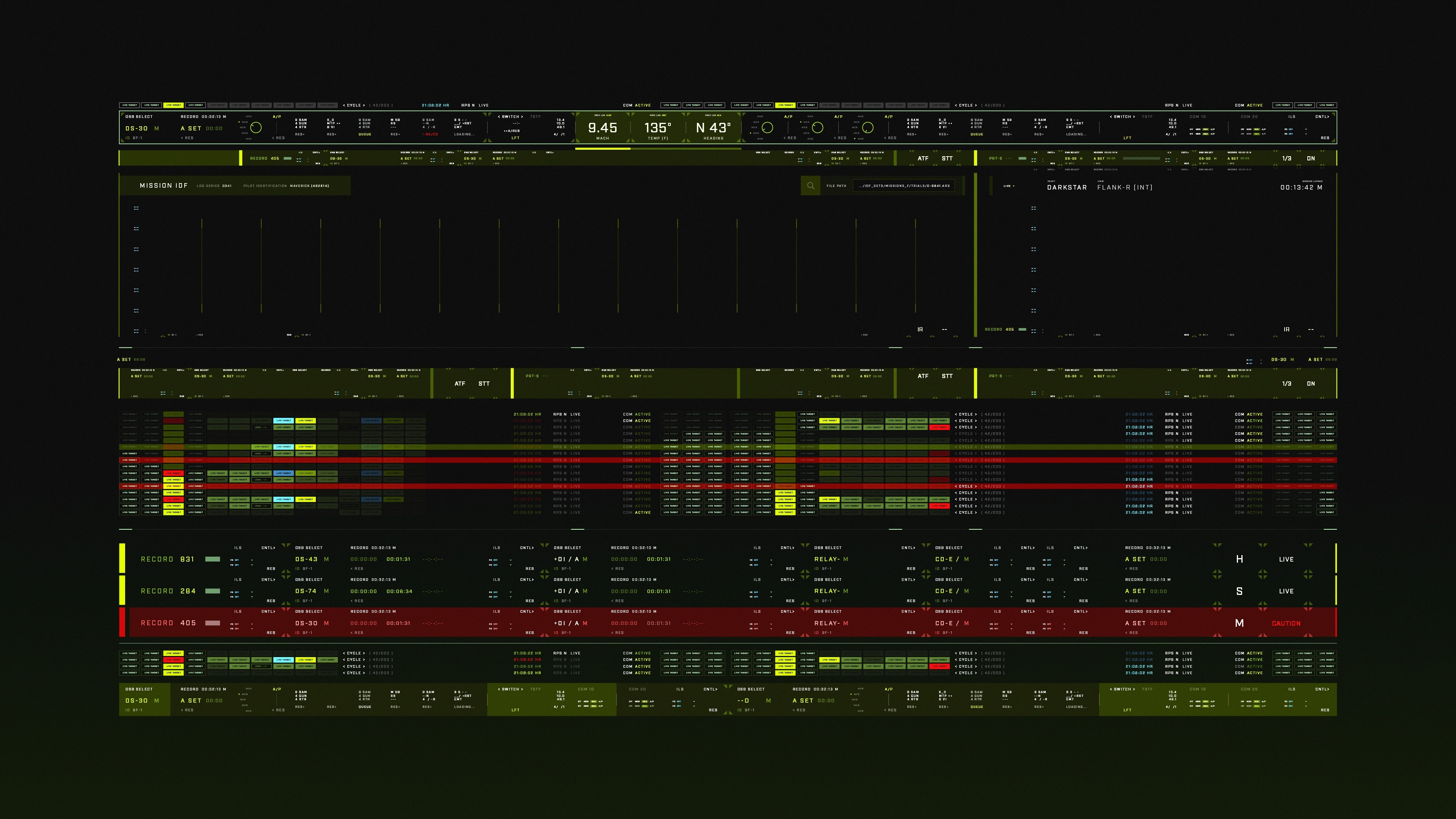Image resolution: width=1456 pixels, height=819 pixels.
Task: Toggle A/P in upper row of top panel COM 10
Action: (1213, 129)
